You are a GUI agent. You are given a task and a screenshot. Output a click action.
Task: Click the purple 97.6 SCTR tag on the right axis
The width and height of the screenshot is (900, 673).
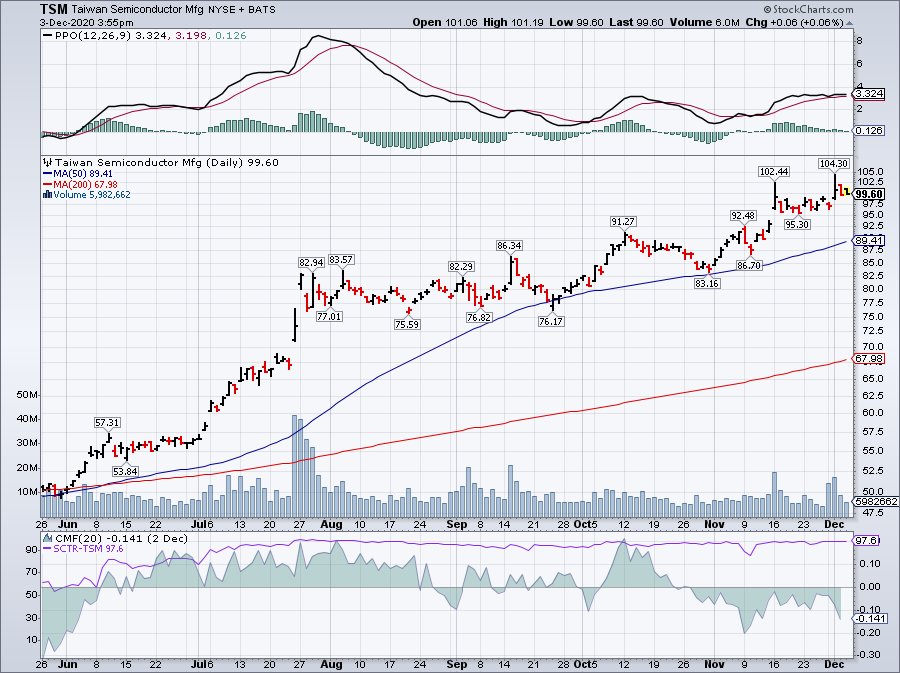[866, 541]
